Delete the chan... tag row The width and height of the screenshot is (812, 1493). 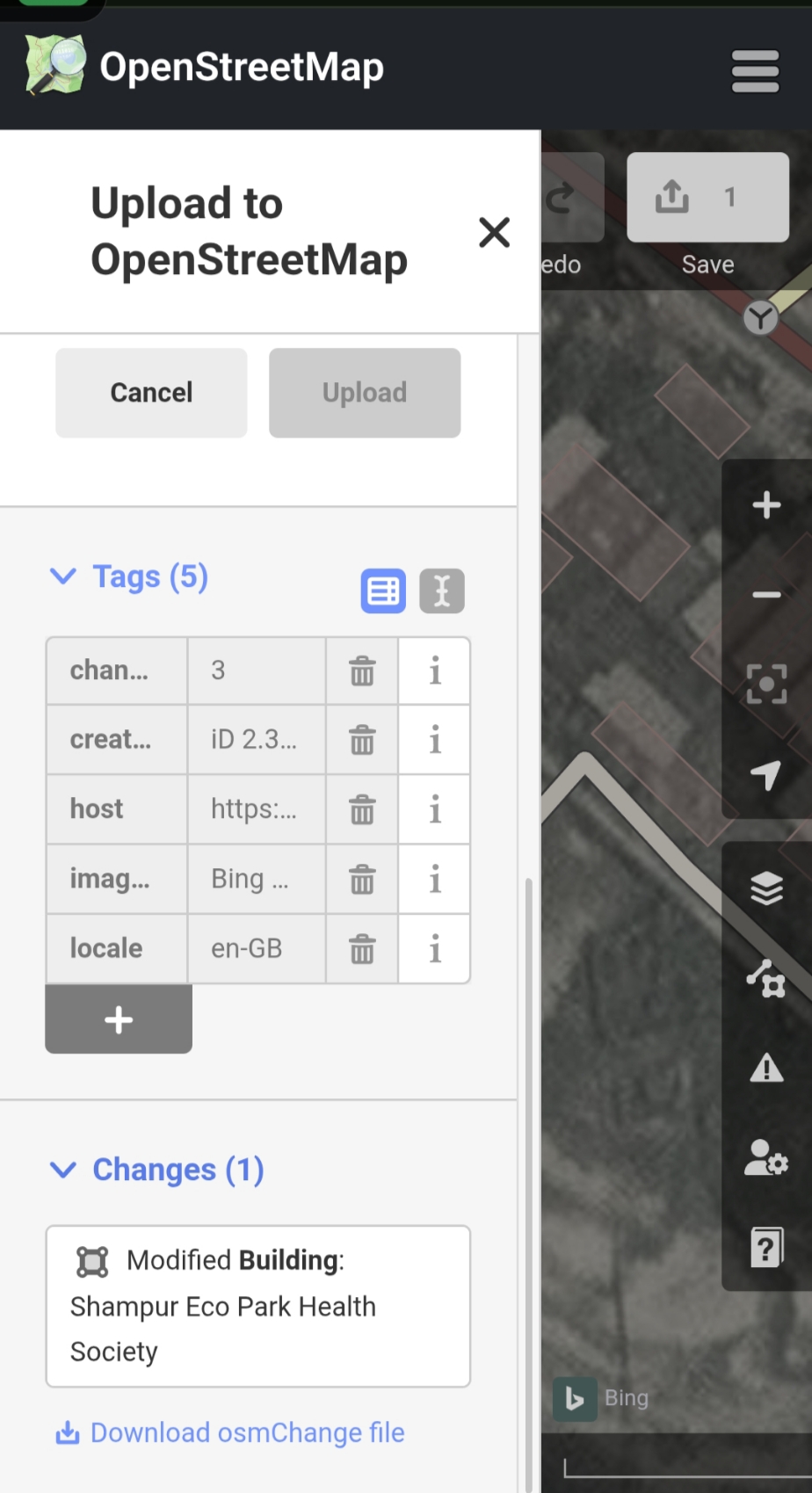(x=362, y=670)
